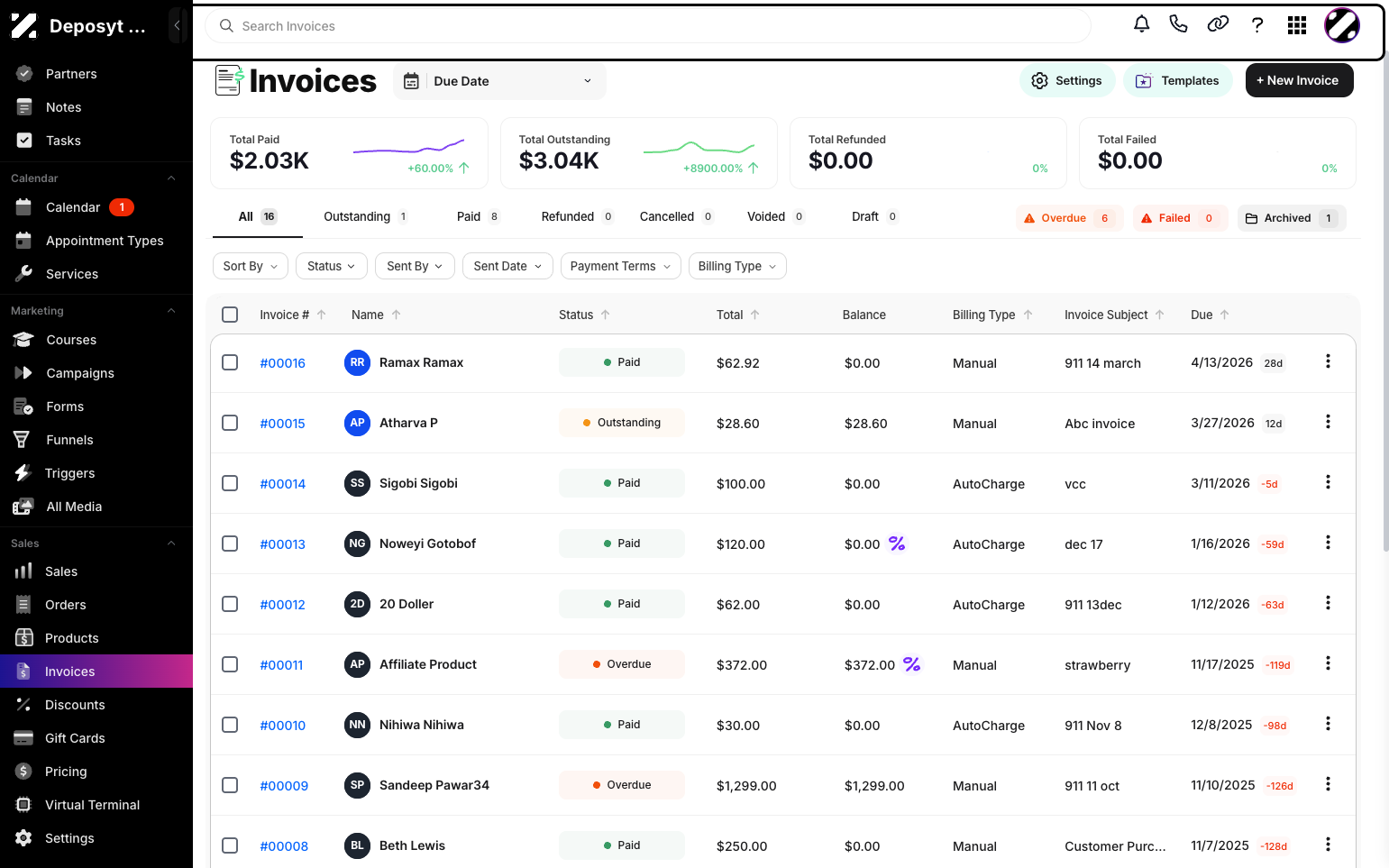Collapse the sidebar with the arrow icon

click(x=177, y=26)
